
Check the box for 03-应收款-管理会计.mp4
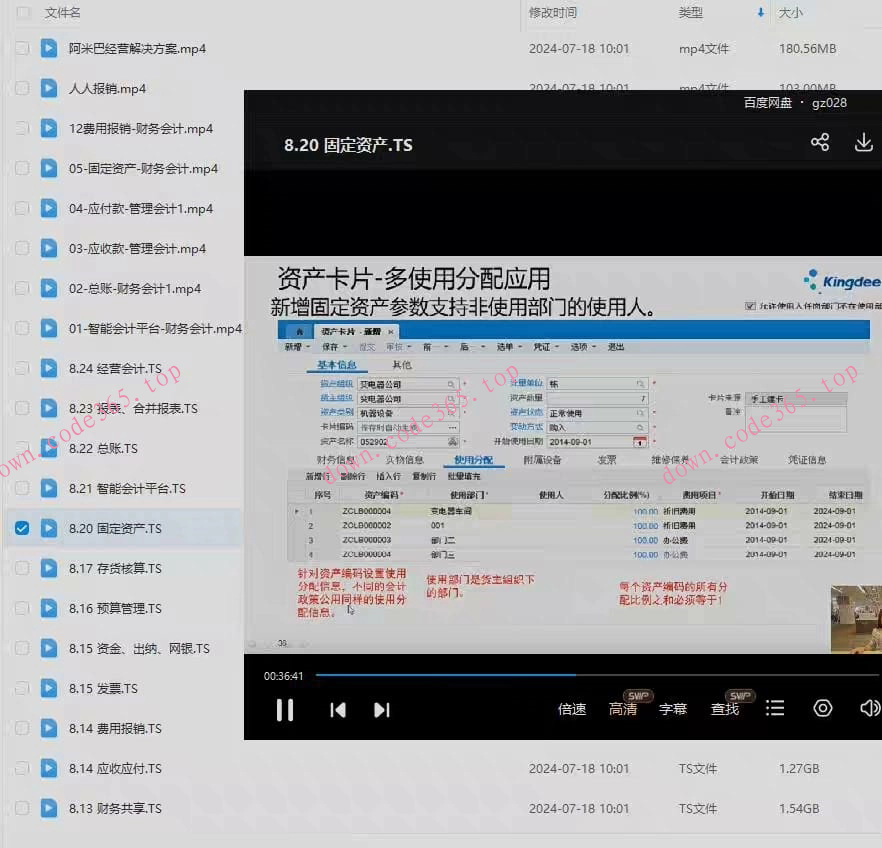pyautogui.click(x=22, y=248)
